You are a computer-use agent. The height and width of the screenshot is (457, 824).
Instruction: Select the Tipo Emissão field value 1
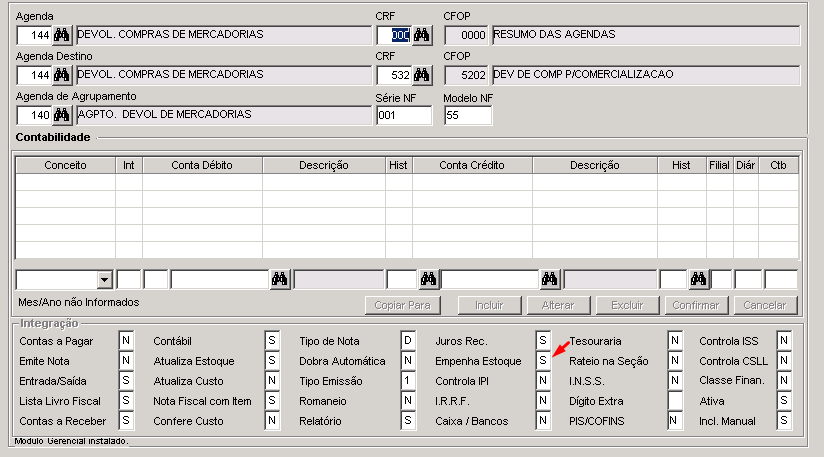pos(408,380)
